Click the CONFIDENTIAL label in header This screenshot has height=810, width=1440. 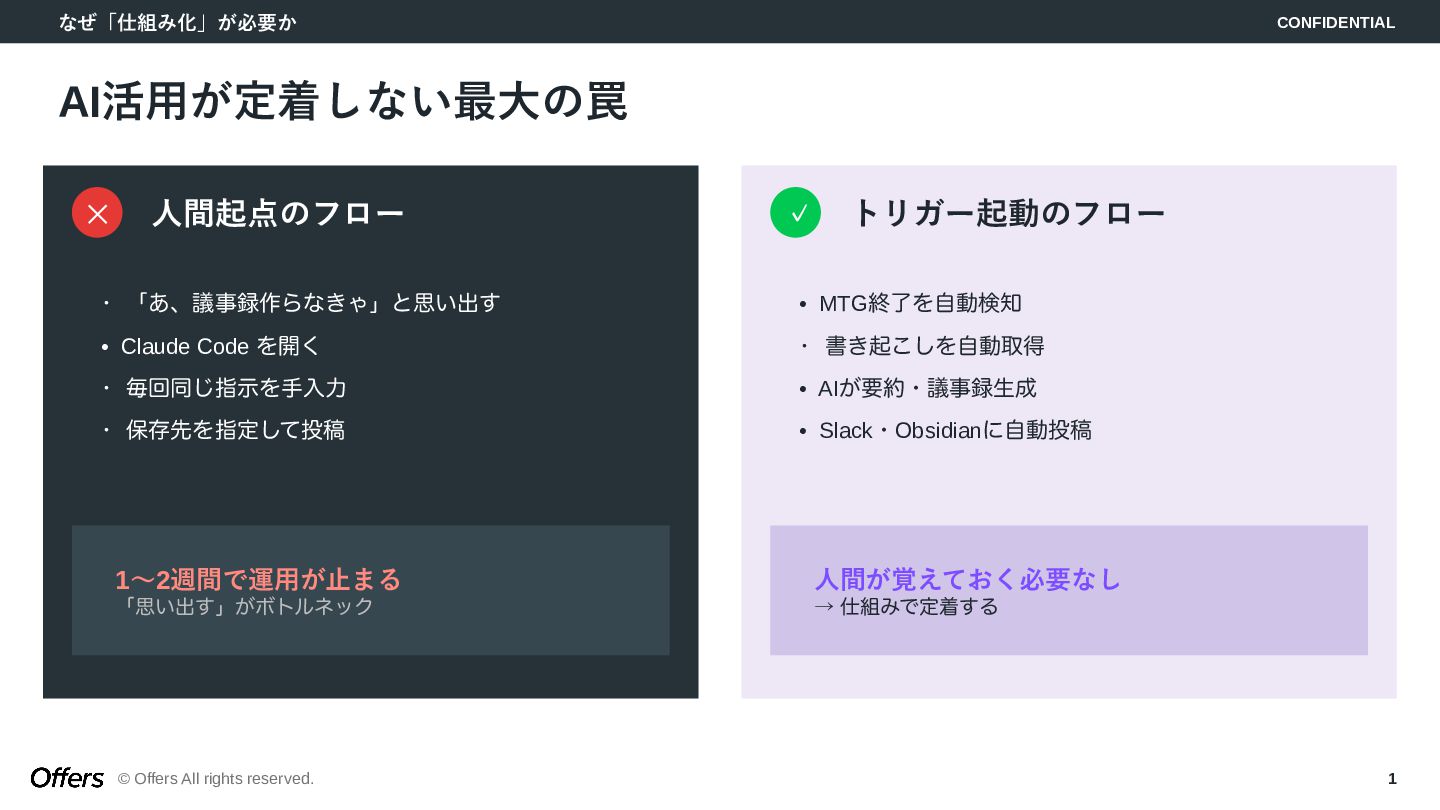[1335, 22]
